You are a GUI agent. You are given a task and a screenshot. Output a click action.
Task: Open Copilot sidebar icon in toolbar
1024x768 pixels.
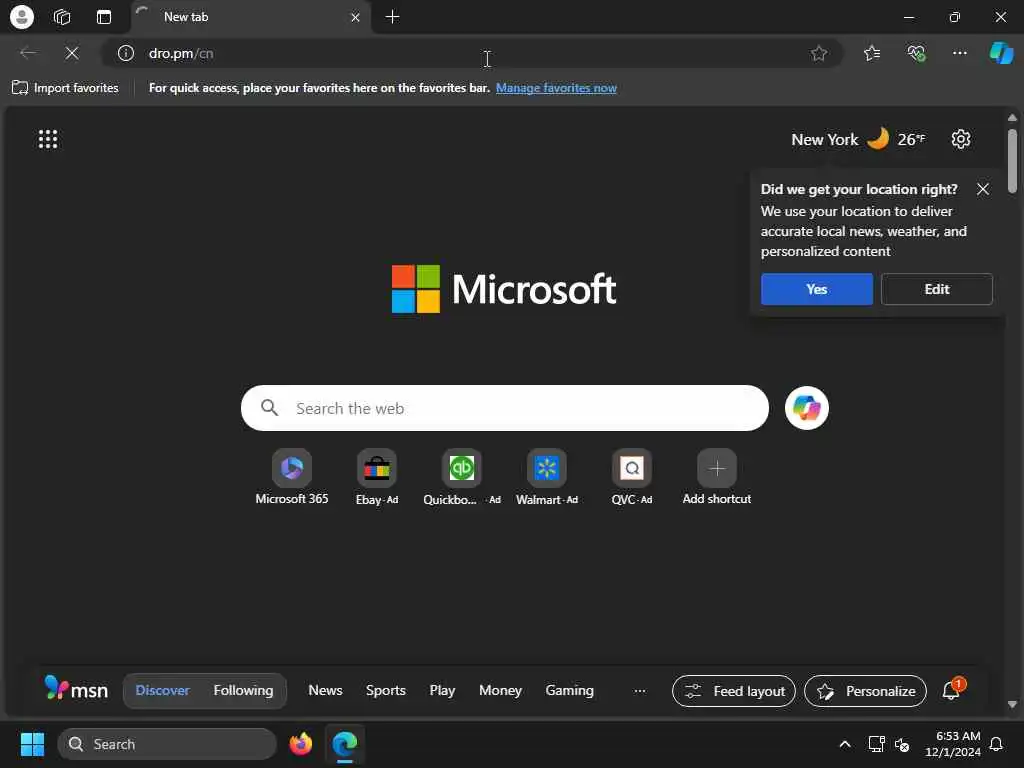click(1001, 53)
